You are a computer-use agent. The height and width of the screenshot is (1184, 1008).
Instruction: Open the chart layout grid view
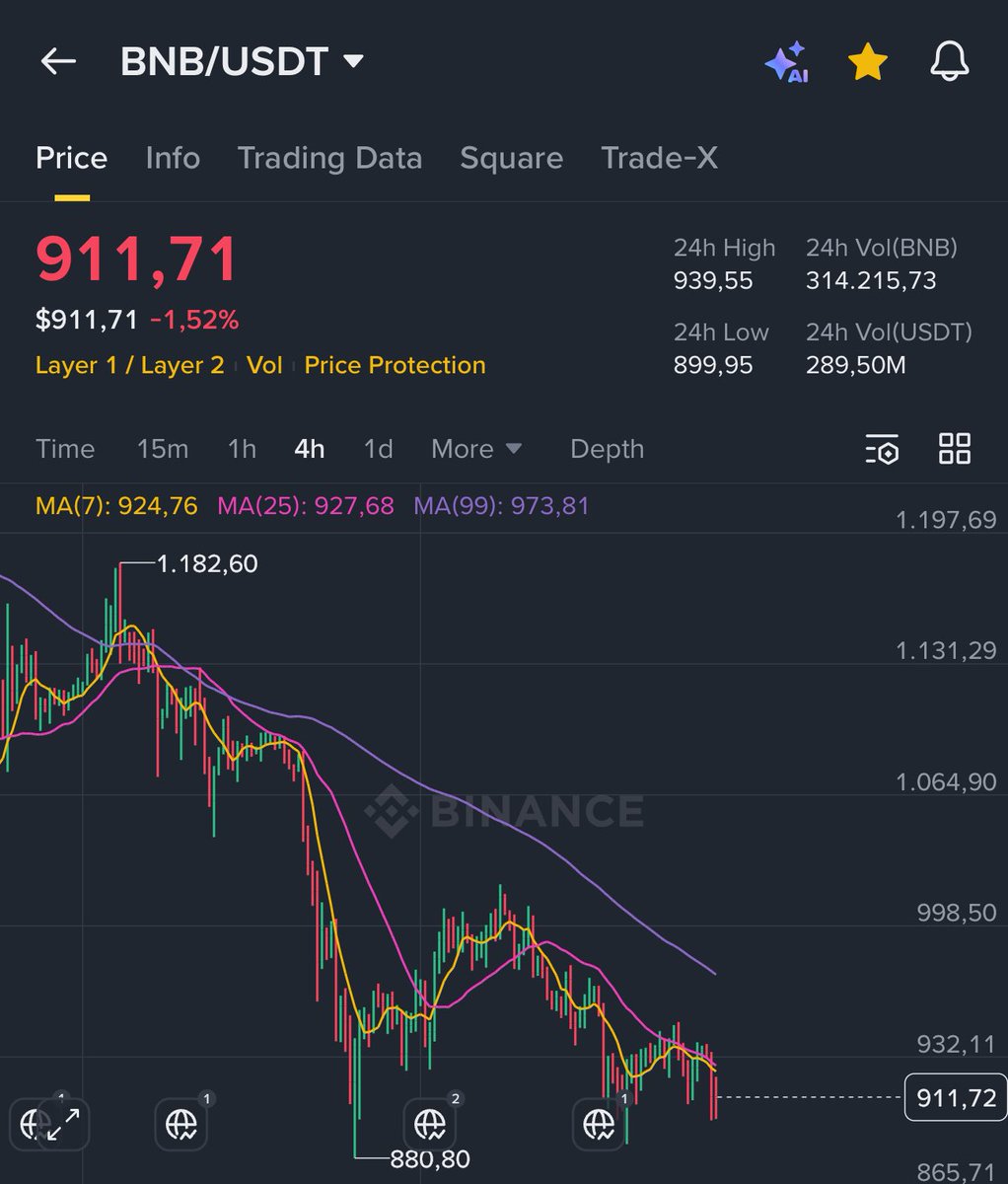pyautogui.click(x=953, y=449)
